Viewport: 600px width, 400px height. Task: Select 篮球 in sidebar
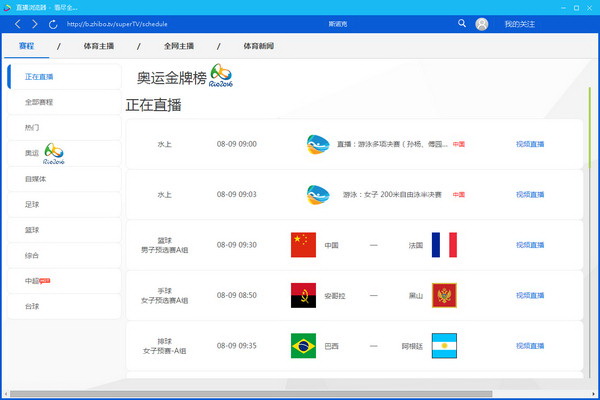64,230
